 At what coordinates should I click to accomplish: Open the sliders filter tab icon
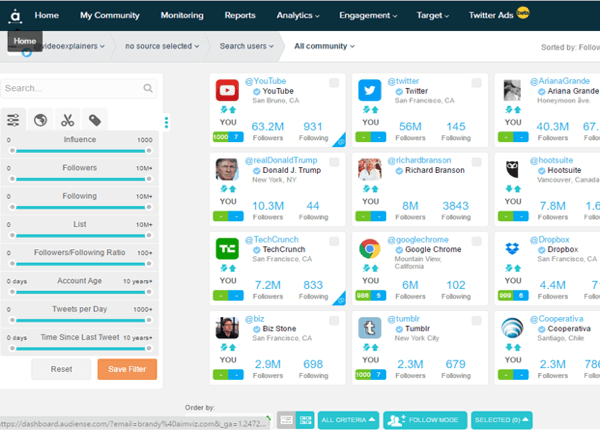point(13,120)
